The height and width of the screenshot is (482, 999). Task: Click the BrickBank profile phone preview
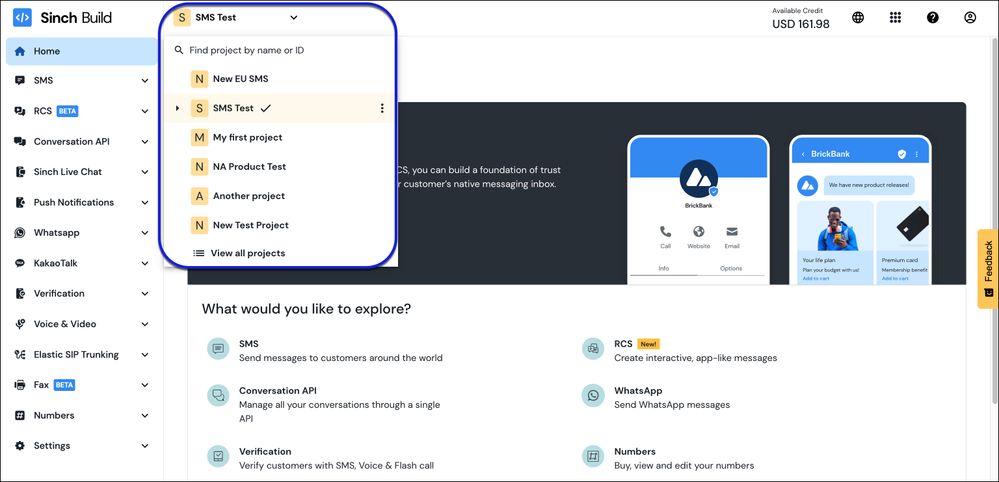click(698, 210)
